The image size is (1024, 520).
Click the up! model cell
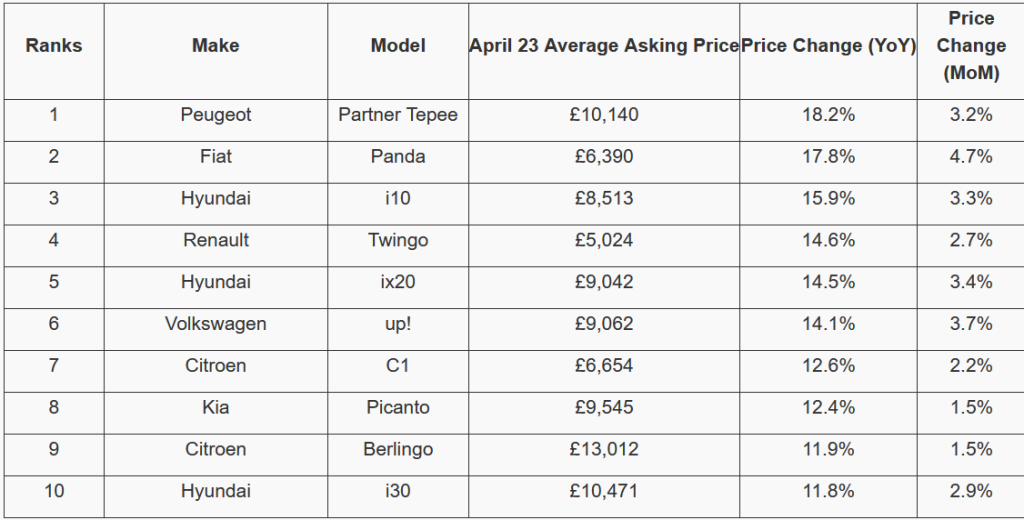pos(398,324)
